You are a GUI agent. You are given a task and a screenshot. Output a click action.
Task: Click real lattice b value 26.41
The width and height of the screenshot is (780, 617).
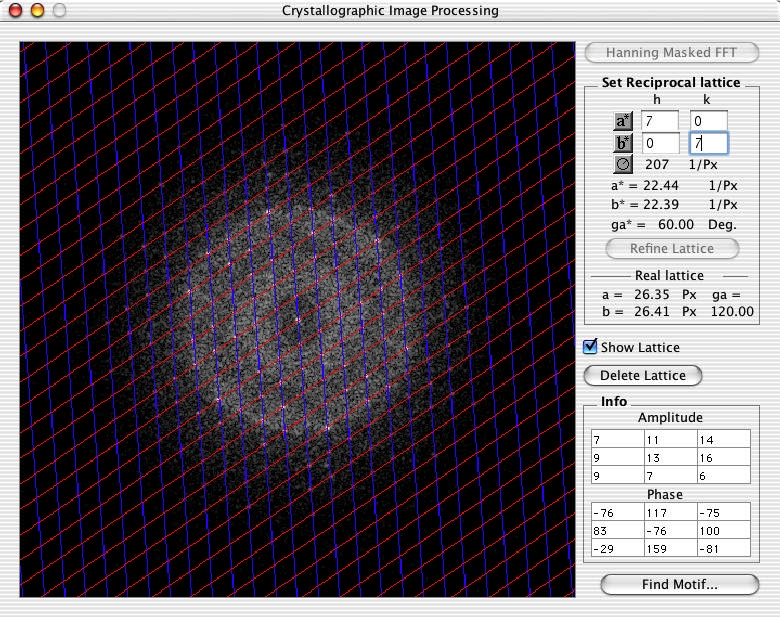(x=652, y=311)
